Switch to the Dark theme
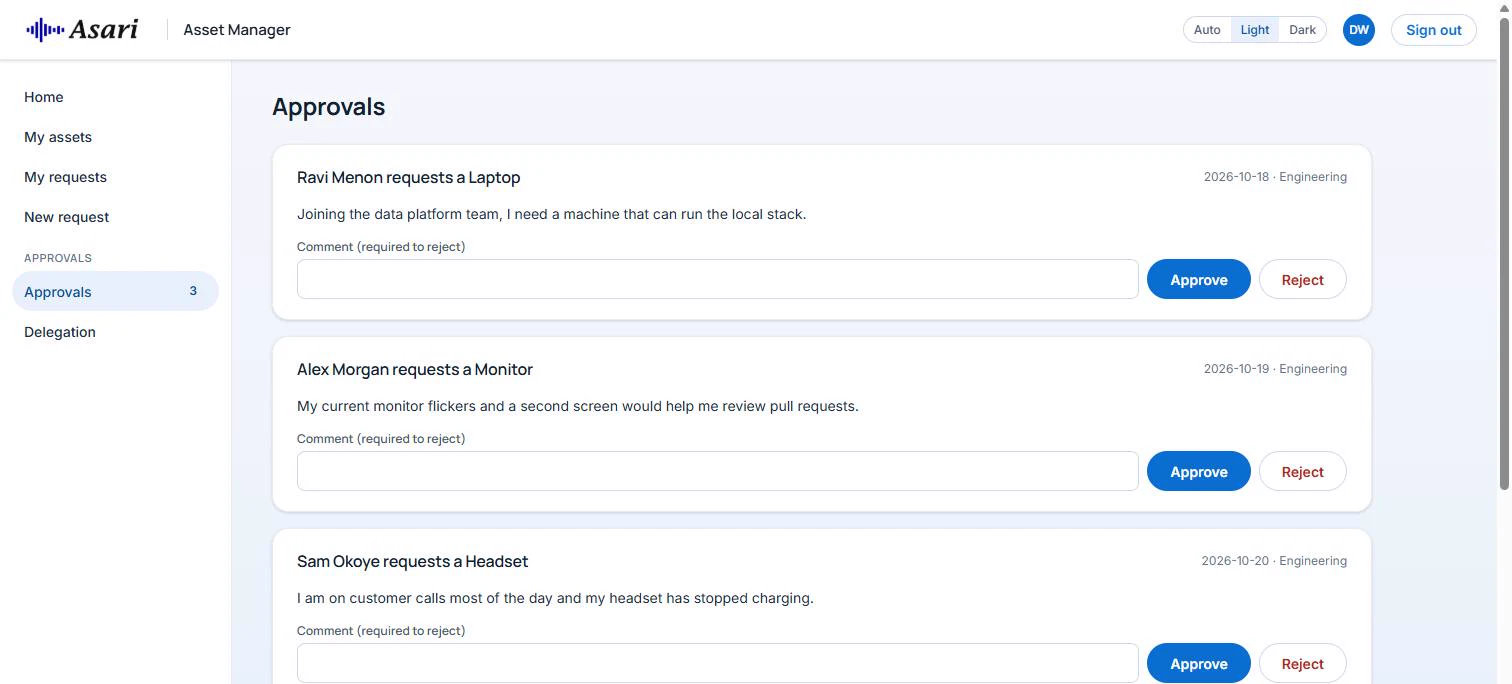The height and width of the screenshot is (684, 1512). [x=1302, y=30]
